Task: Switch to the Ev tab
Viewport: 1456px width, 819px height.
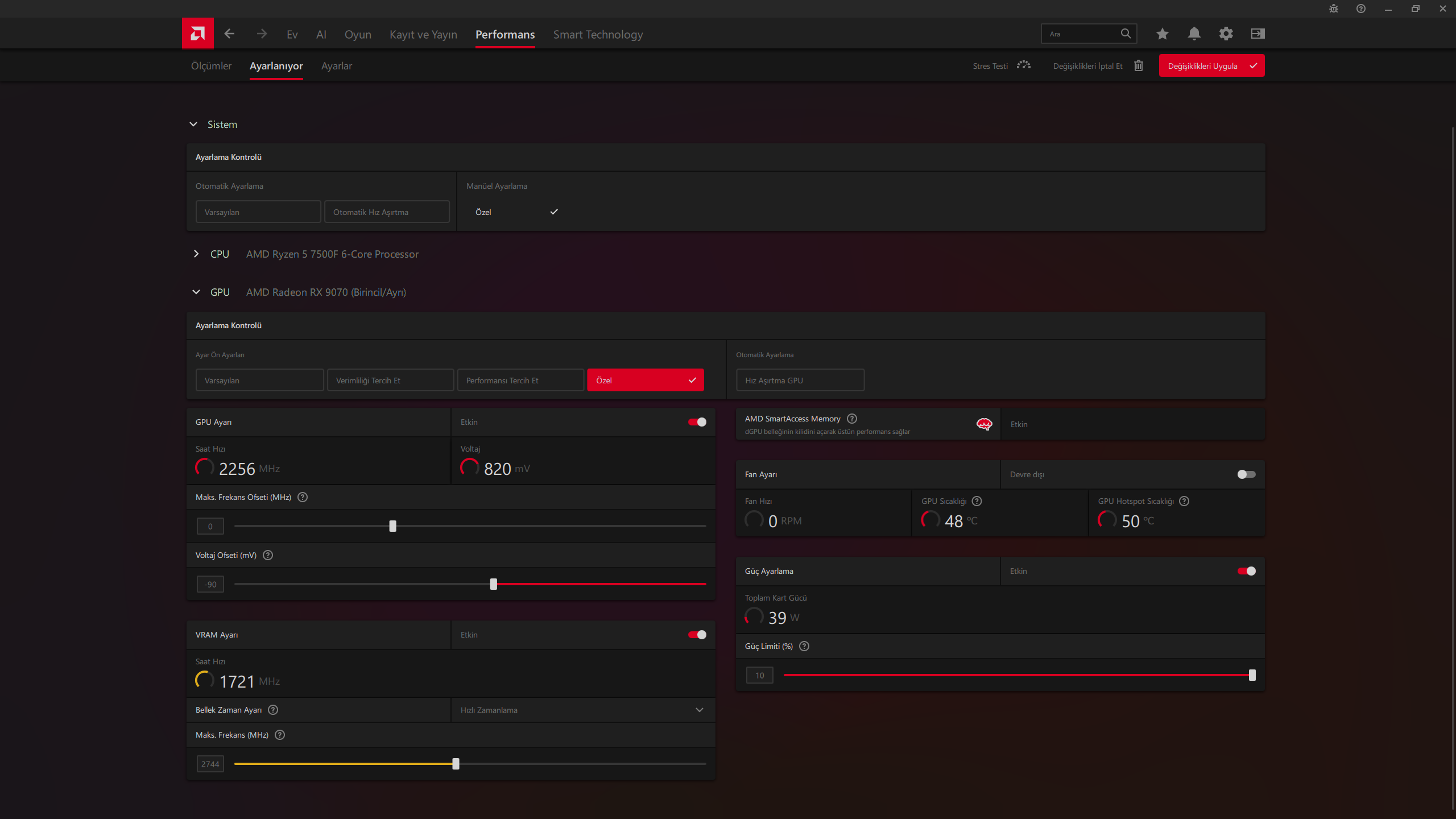Action: (x=292, y=34)
